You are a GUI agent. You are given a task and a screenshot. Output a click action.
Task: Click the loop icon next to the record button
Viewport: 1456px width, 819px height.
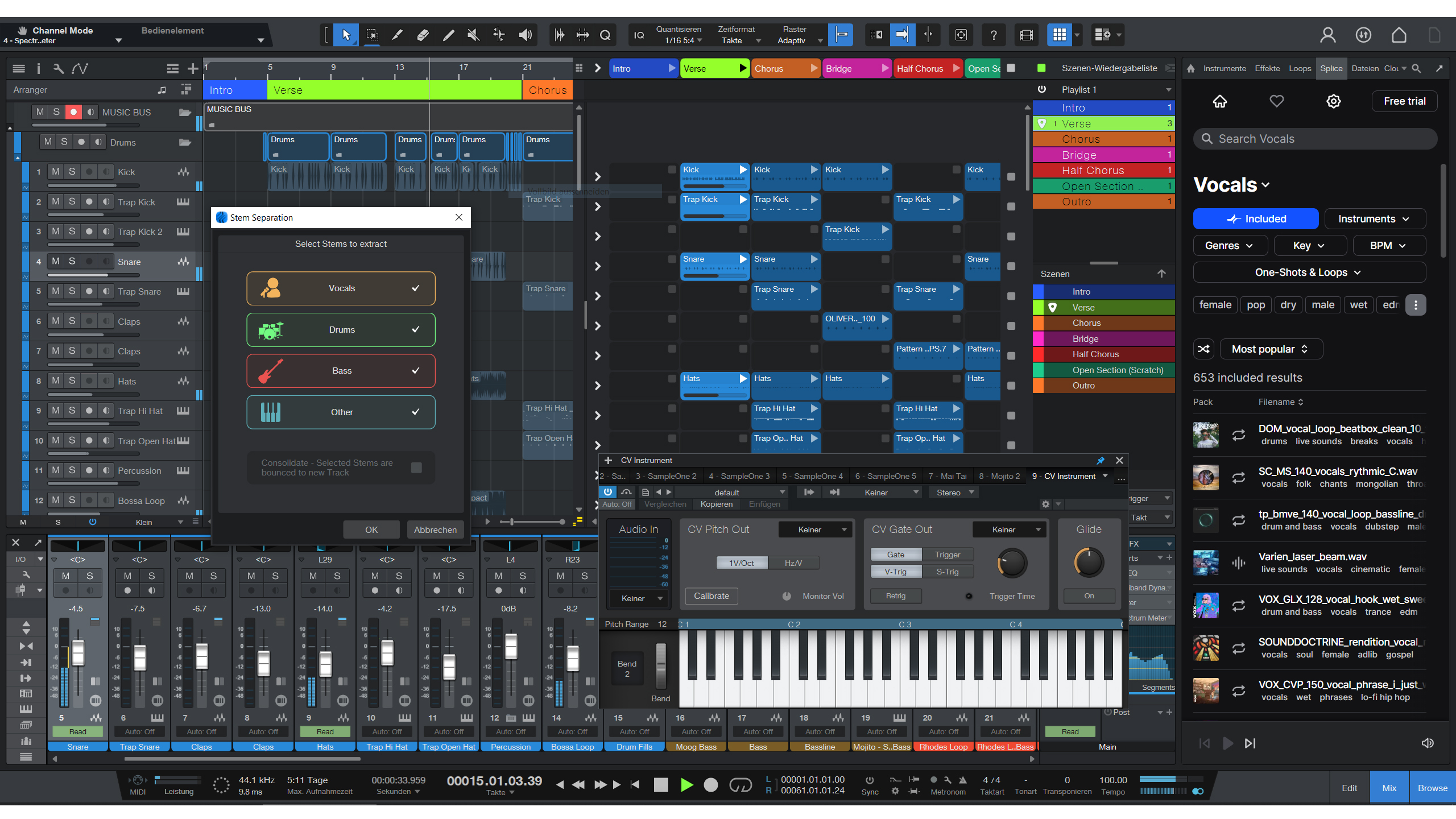[741, 784]
